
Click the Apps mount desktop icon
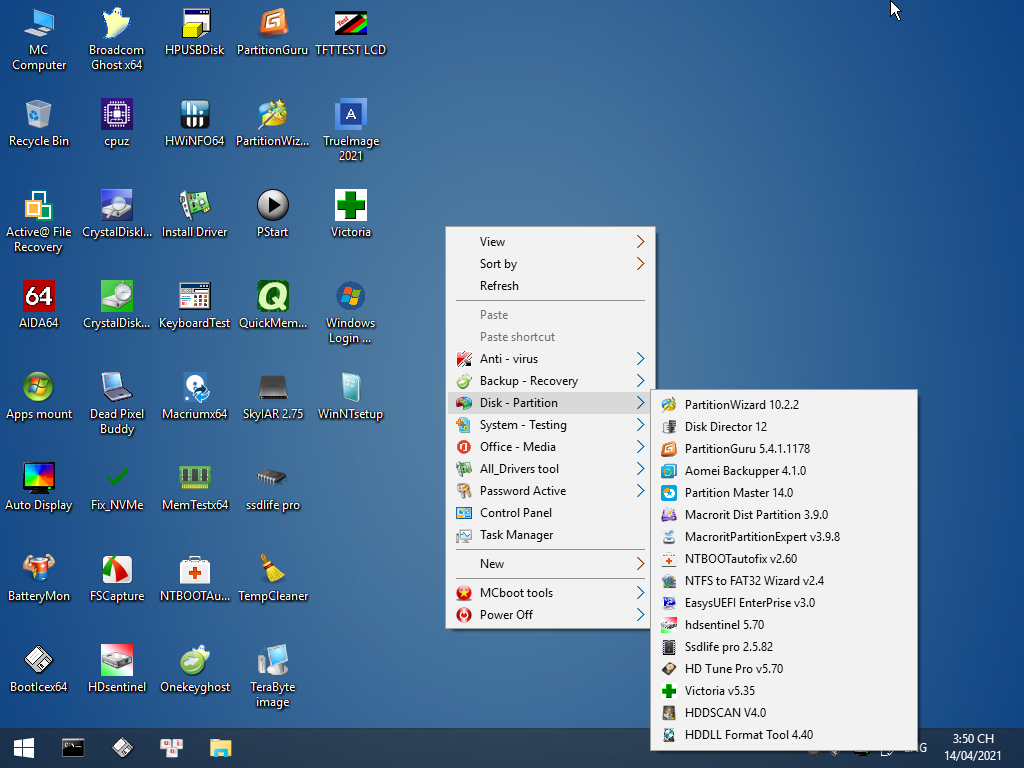click(39, 396)
